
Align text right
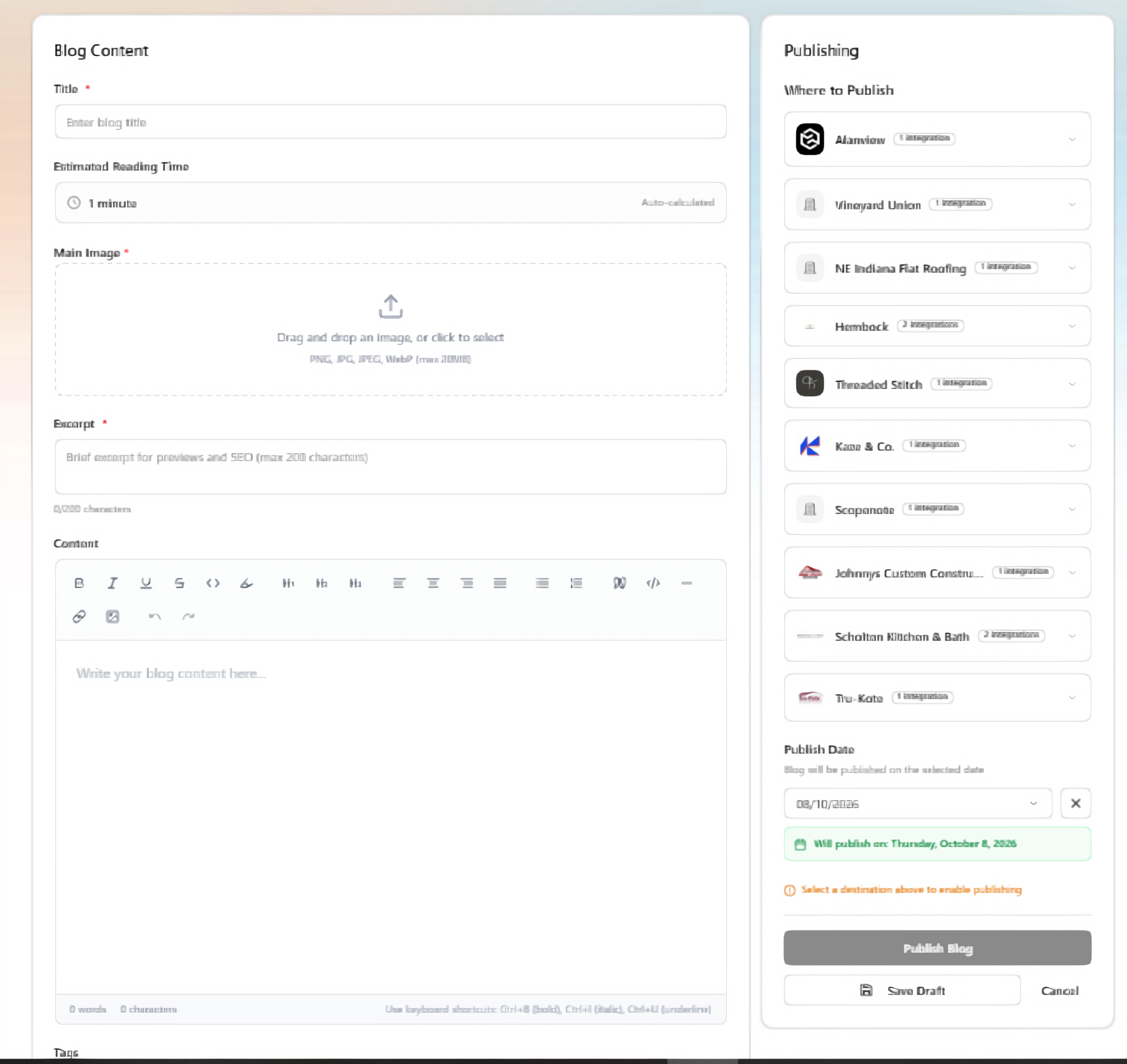coord(467,583)
